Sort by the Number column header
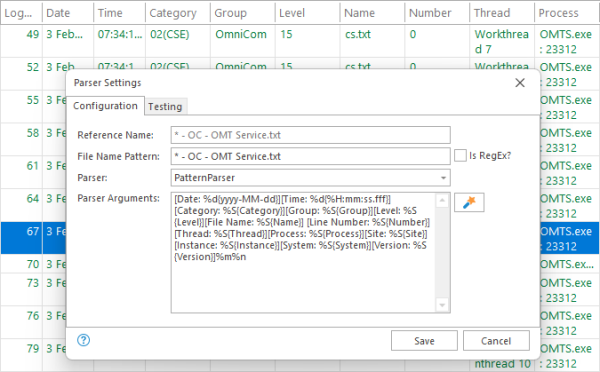Screen dimensions: 600x372 pos(437,13)
